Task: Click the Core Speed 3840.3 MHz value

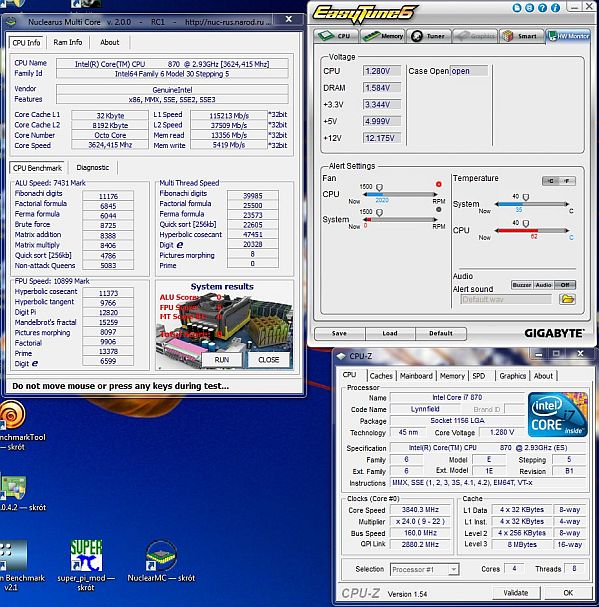Action: [420, 510]
